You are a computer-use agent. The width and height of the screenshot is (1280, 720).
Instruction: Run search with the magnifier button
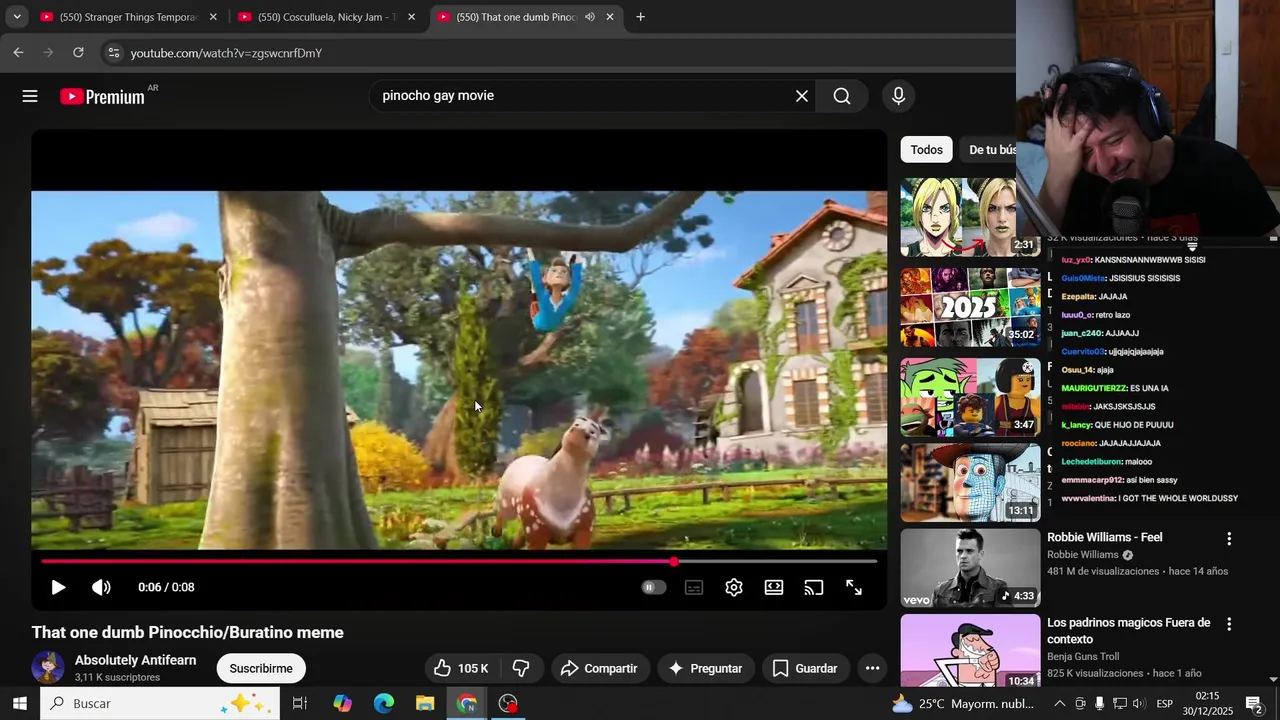[842, 96]
